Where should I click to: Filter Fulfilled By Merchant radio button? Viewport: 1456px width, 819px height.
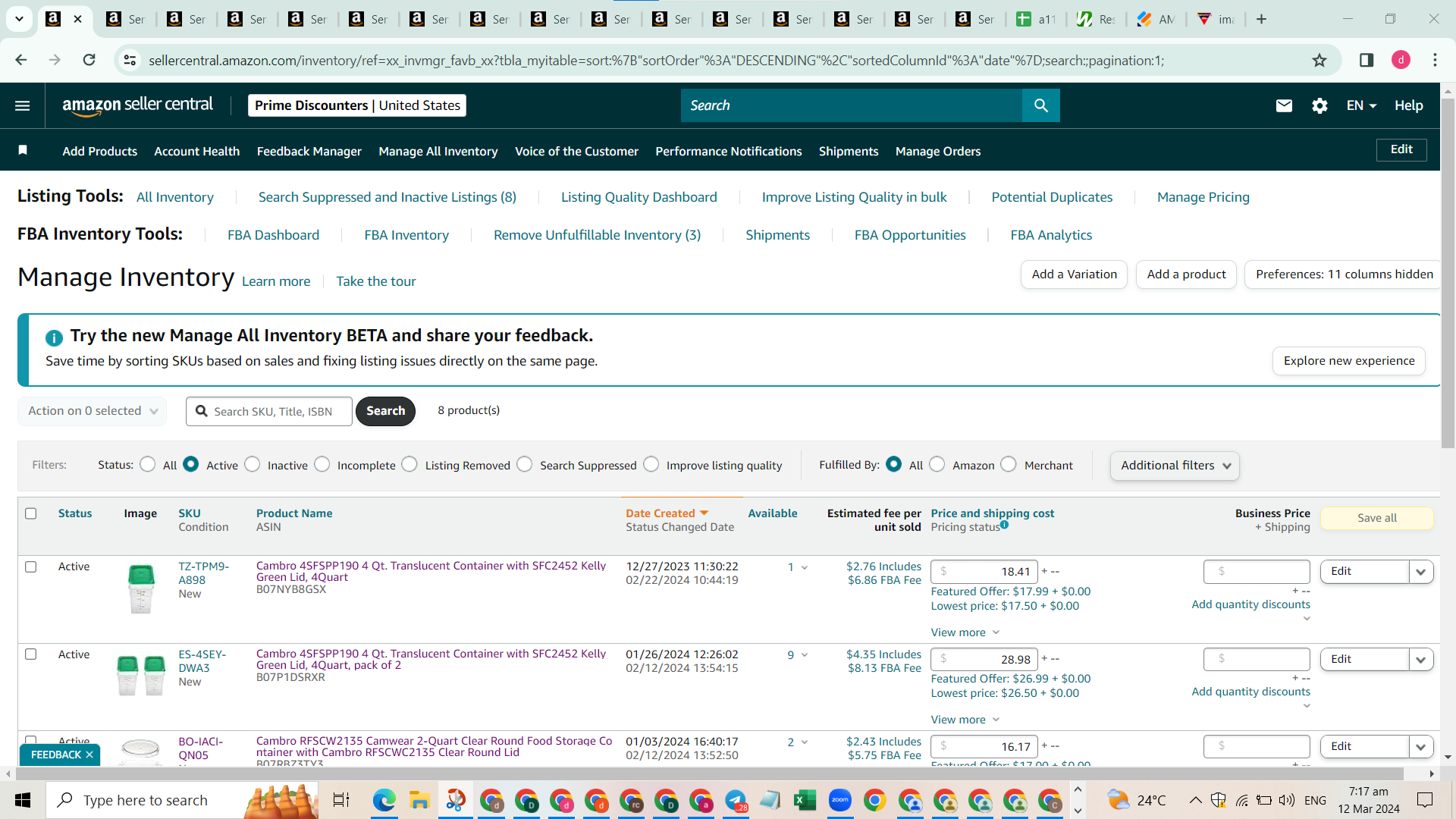point(1009,464)
